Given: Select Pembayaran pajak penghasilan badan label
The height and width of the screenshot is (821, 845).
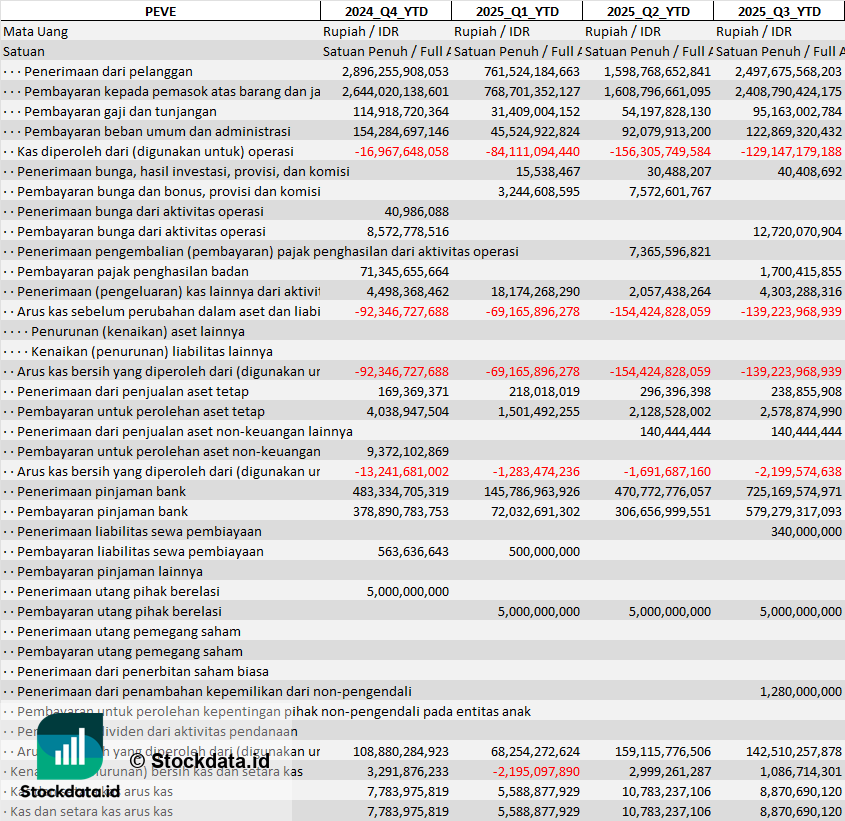Looking at the screenshot, I should click(133, 271).
